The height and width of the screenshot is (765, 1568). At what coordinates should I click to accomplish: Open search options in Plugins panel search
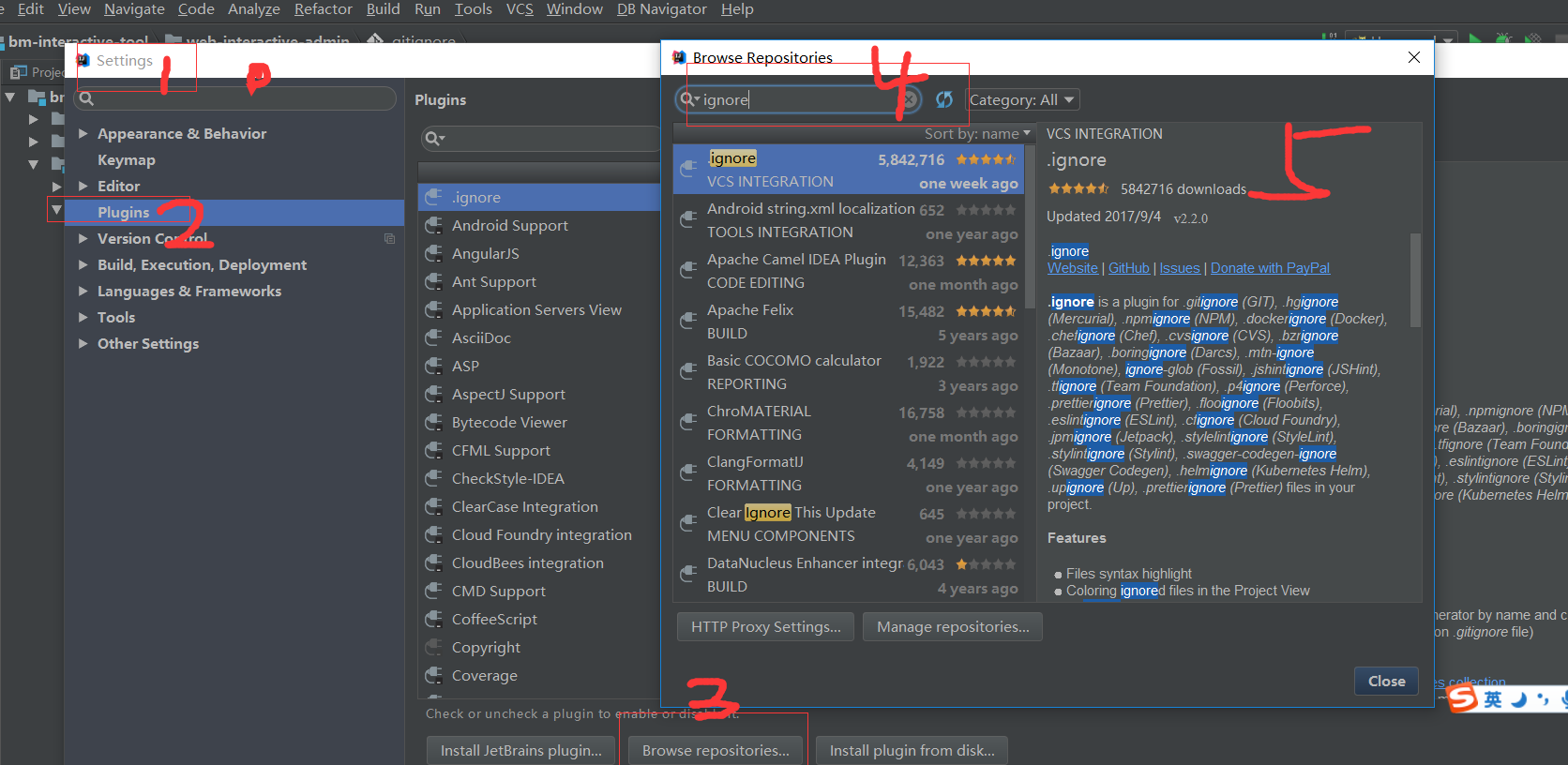coord(434,139)
